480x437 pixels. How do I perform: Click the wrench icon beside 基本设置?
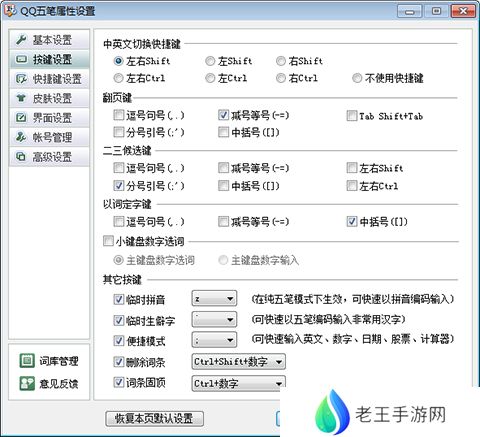(21, 40)
